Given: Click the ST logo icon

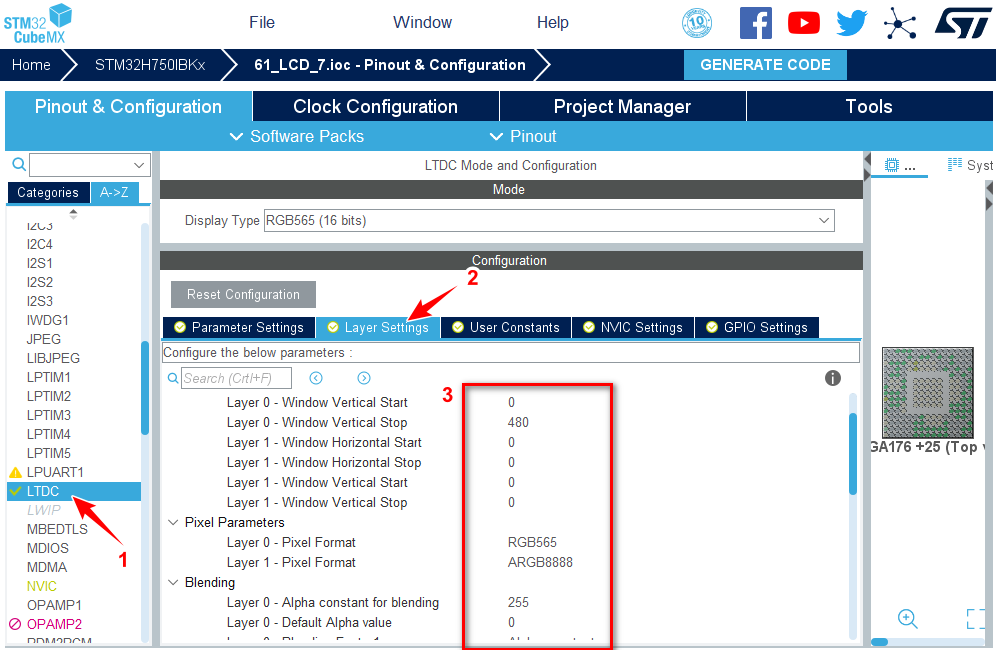Looking at the screenshot, I should coord(963,23).
